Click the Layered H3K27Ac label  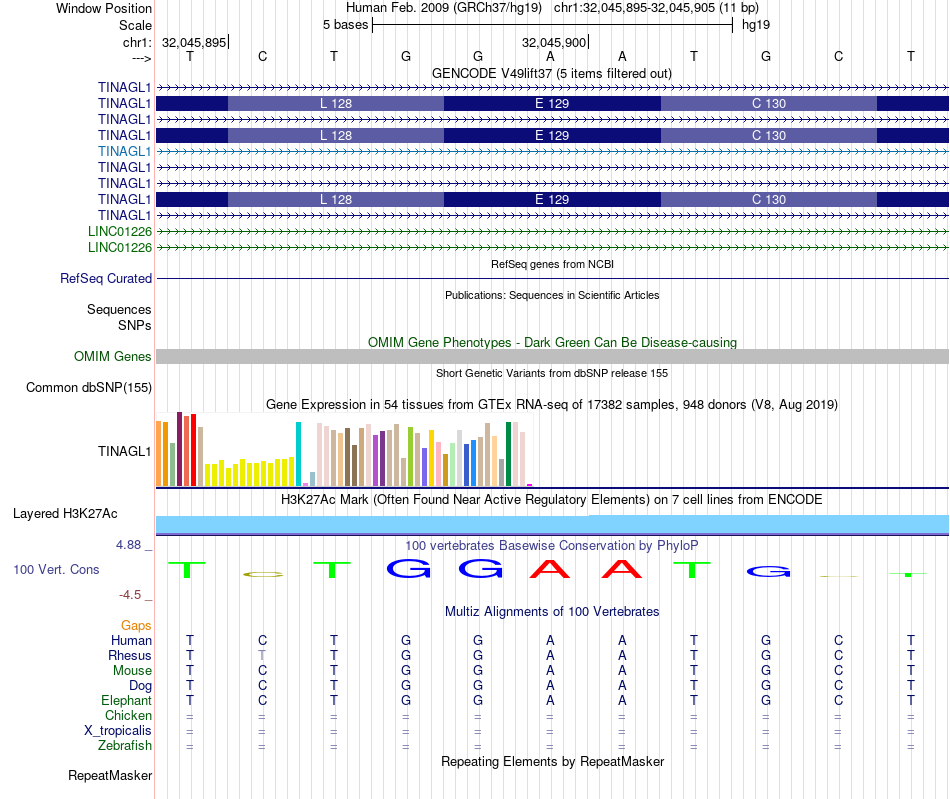(x=65, y=514)
